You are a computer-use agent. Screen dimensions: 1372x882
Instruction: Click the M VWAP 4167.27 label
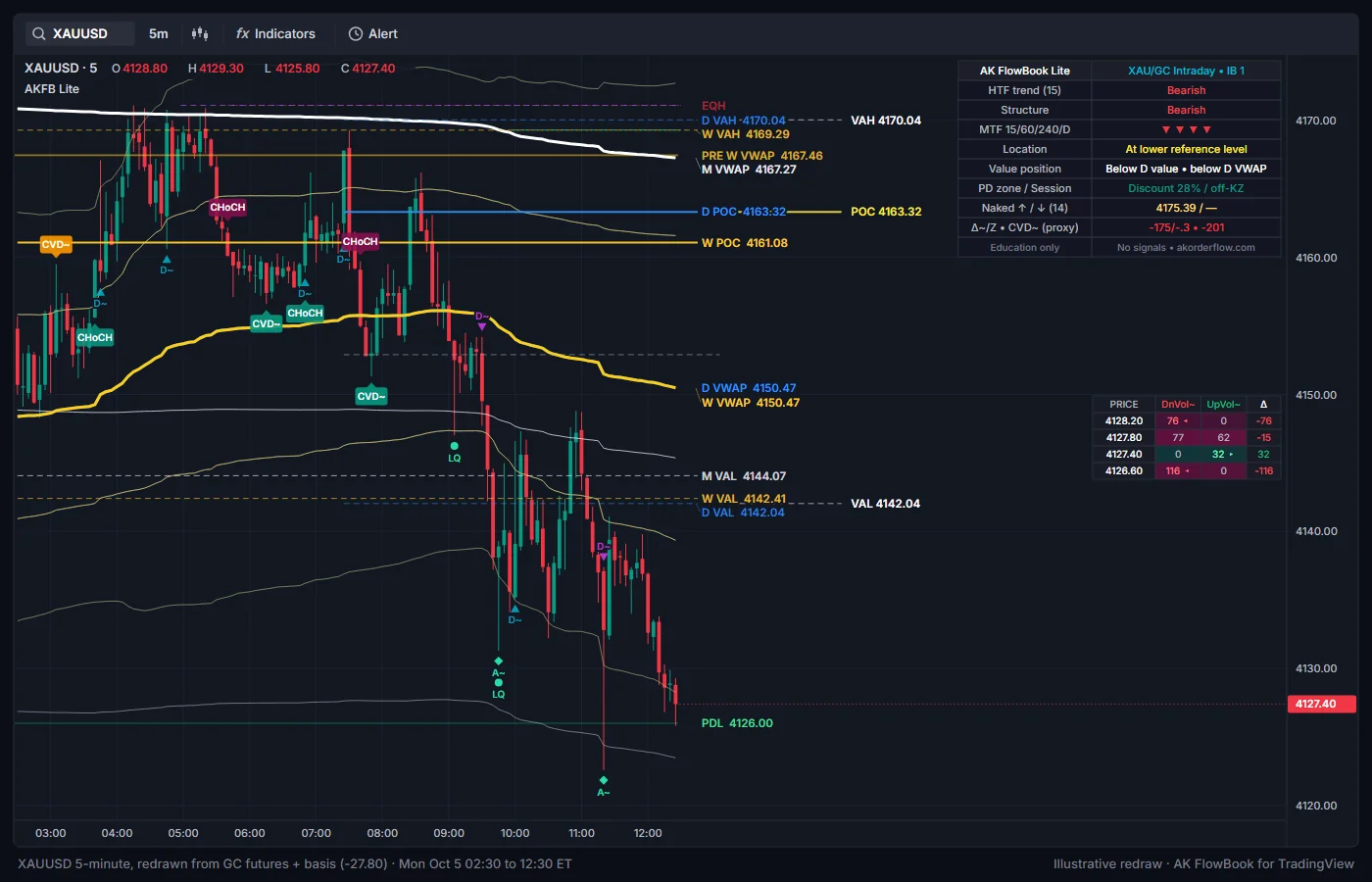click(x=749, y=170)
